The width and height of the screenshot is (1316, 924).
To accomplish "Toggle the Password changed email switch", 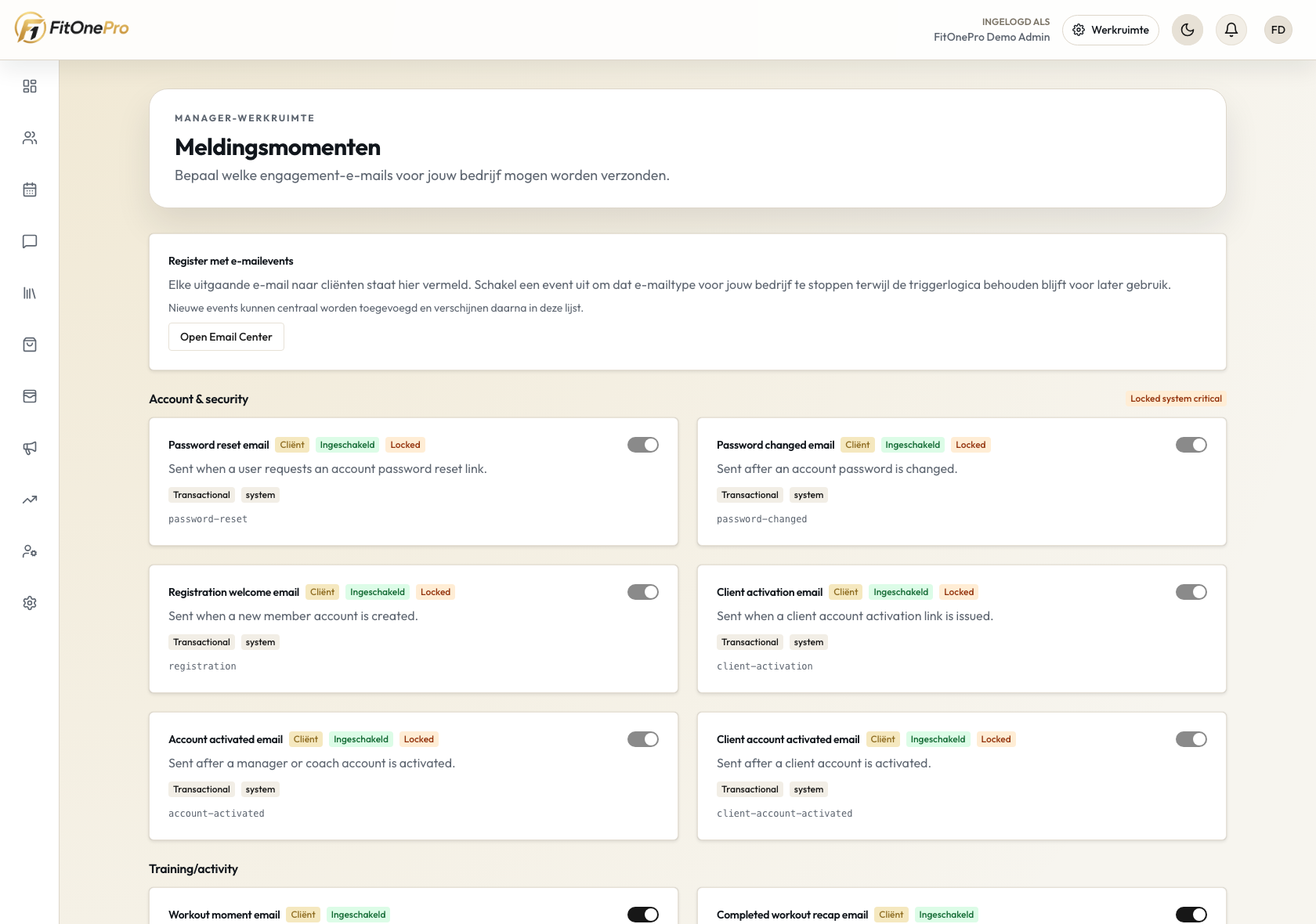I will tap(1191, 445).
